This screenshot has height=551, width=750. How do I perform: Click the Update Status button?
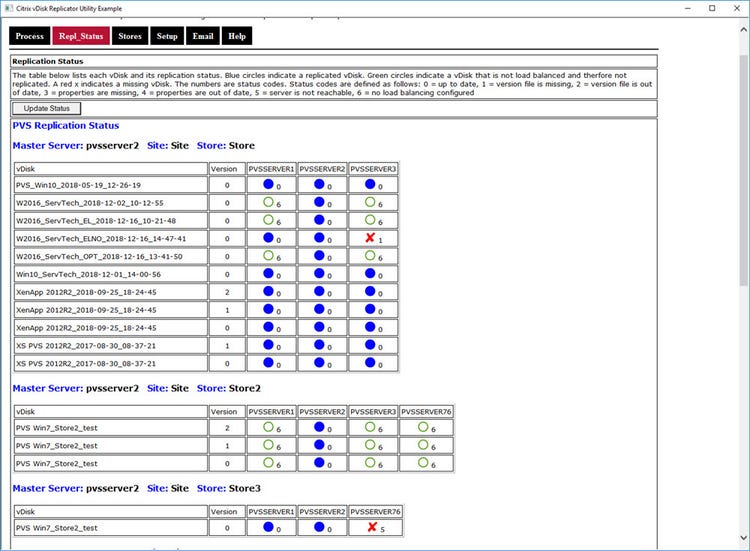[x=46, y=109]
